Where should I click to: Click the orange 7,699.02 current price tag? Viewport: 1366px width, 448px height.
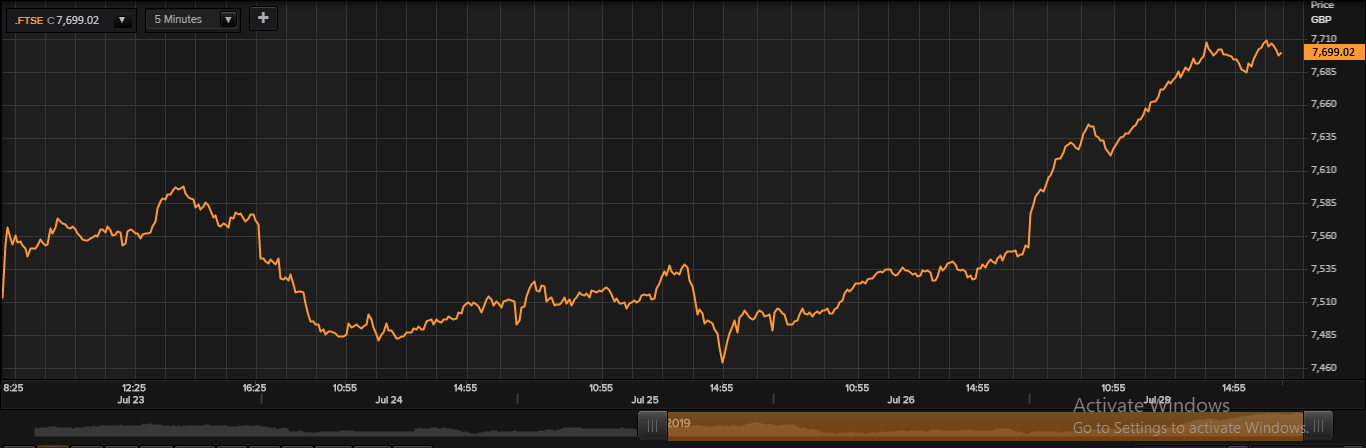(x=1333, y=51)
